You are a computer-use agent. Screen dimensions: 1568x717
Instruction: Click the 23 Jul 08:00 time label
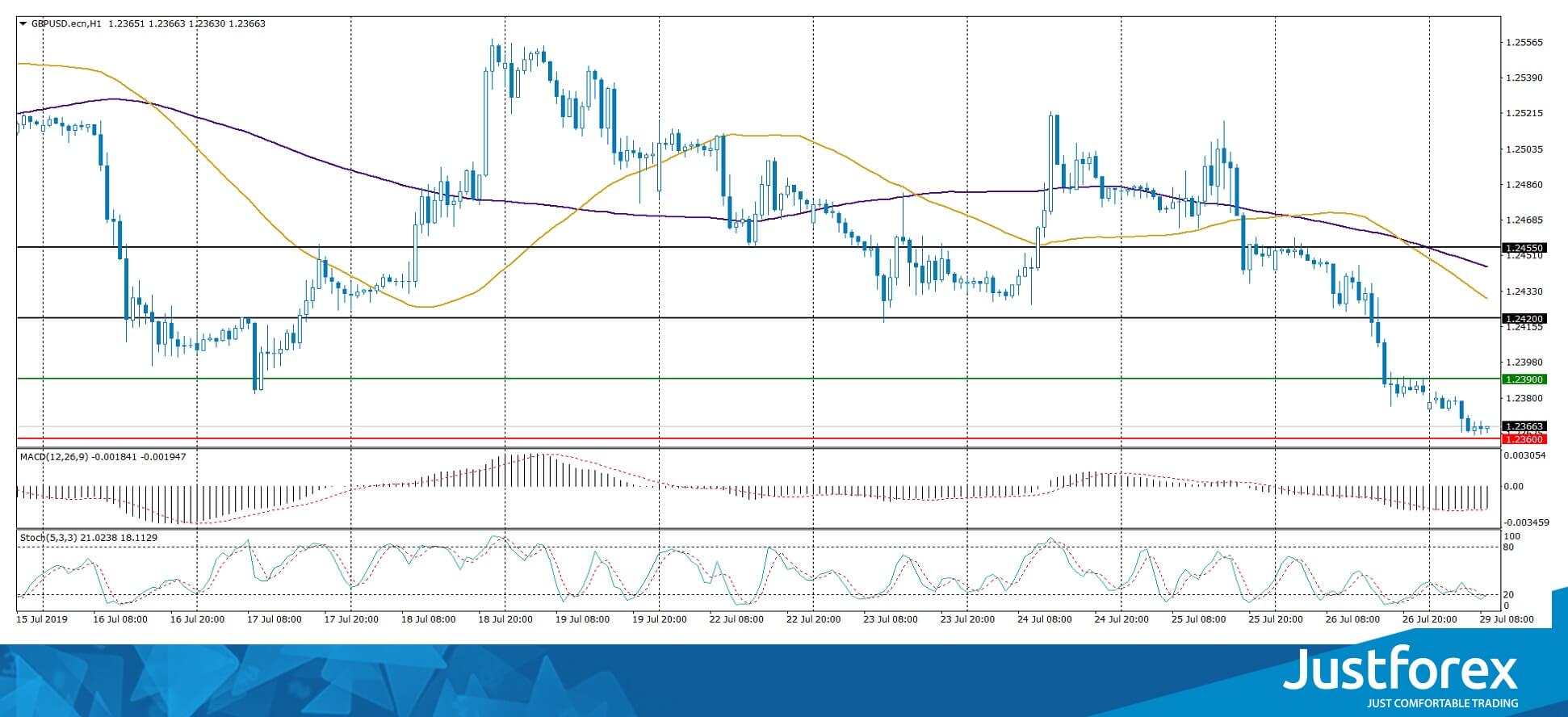[891, 619]
